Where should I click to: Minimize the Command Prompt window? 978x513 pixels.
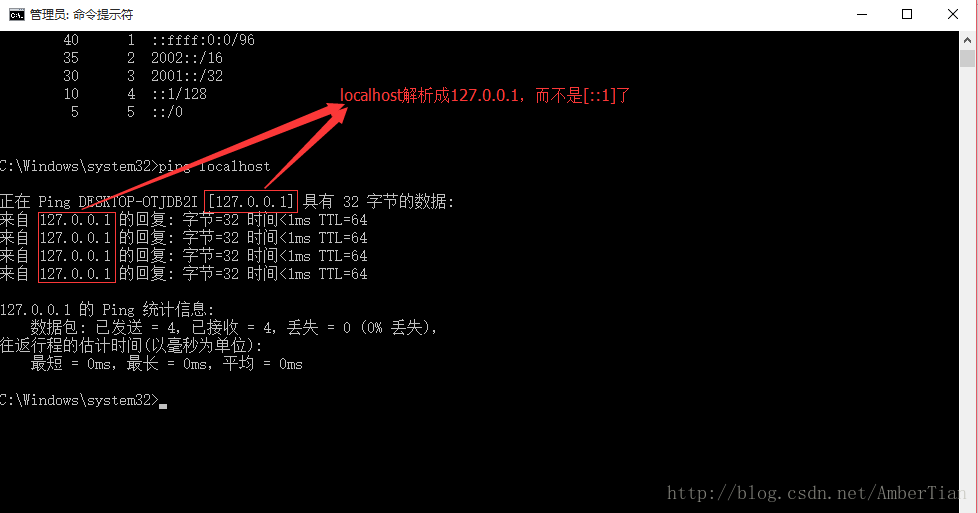[862, 14]
